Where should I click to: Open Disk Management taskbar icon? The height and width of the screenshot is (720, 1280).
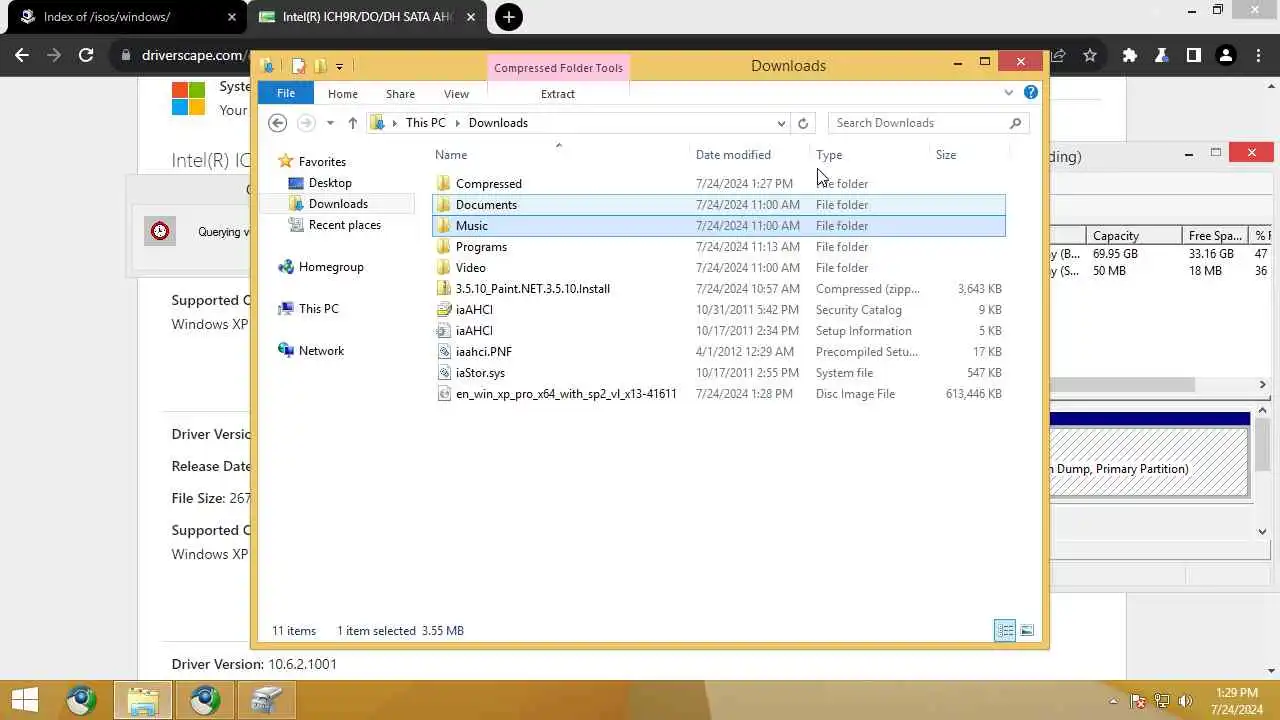[x=265, y=700]
